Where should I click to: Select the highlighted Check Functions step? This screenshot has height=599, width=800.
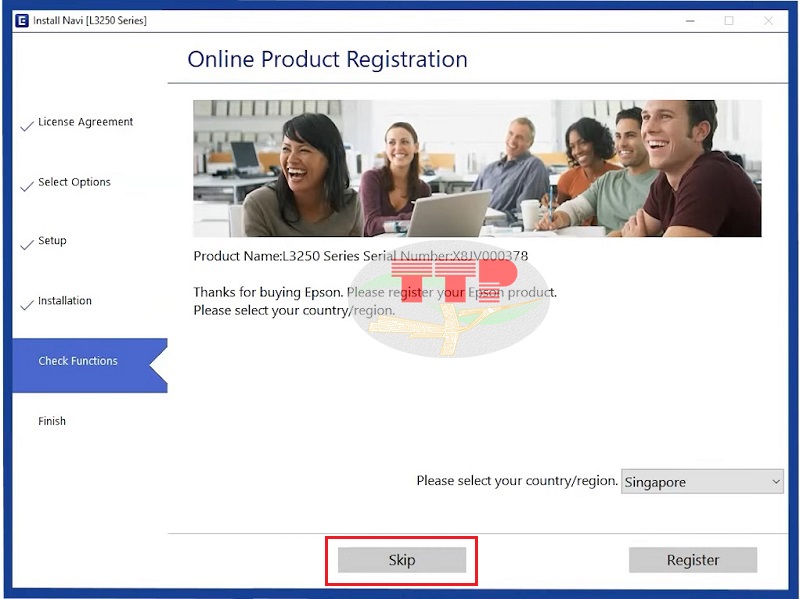[x=90, y=365]
